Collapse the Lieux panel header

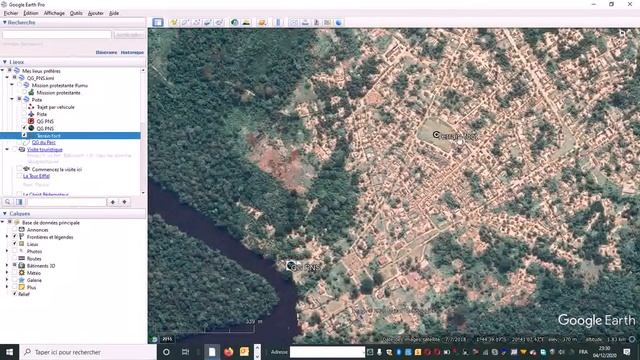tap(4, 62)
